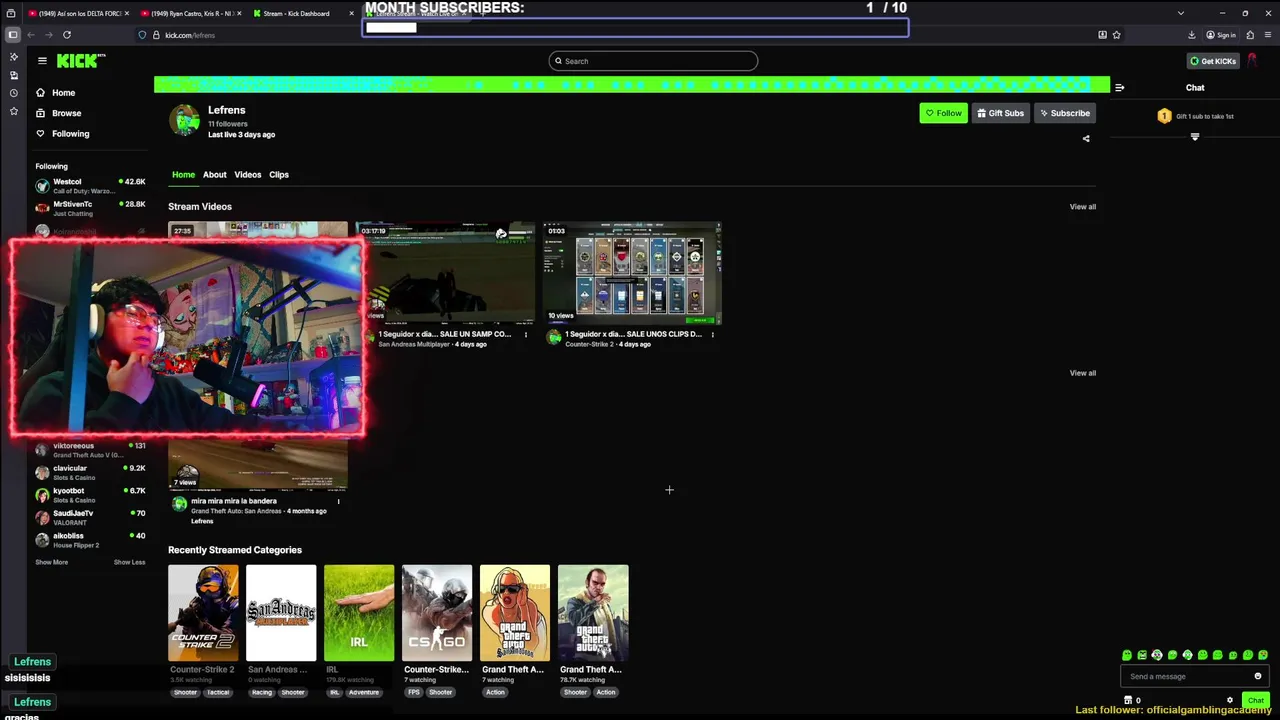Viewport: 1280px width, 720px height.
Task: Switch to Ryan Castro YouTube tab
Action: point(190,13)
